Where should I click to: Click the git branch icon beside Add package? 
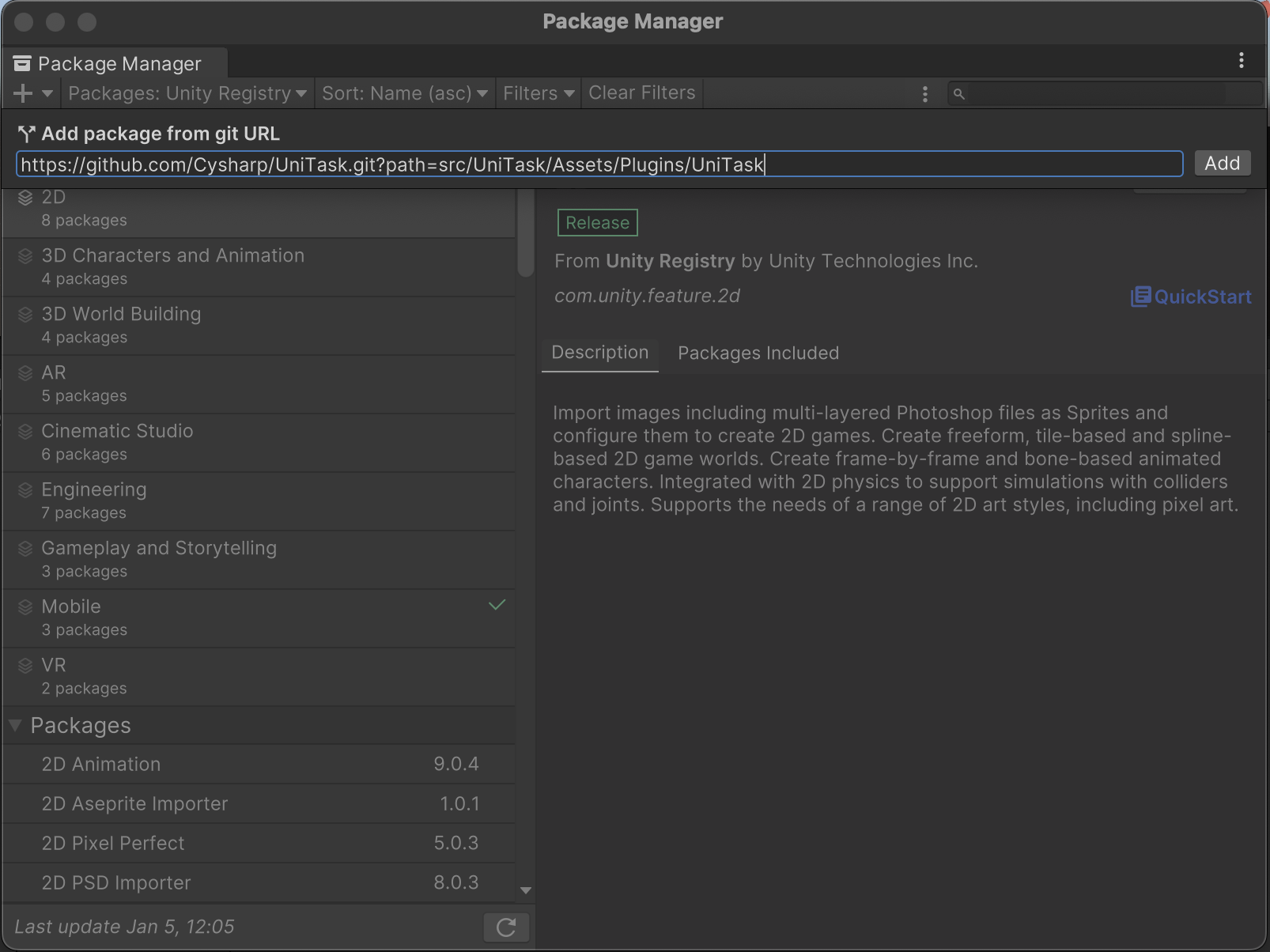pyautogui.click(x=27, y=134)
